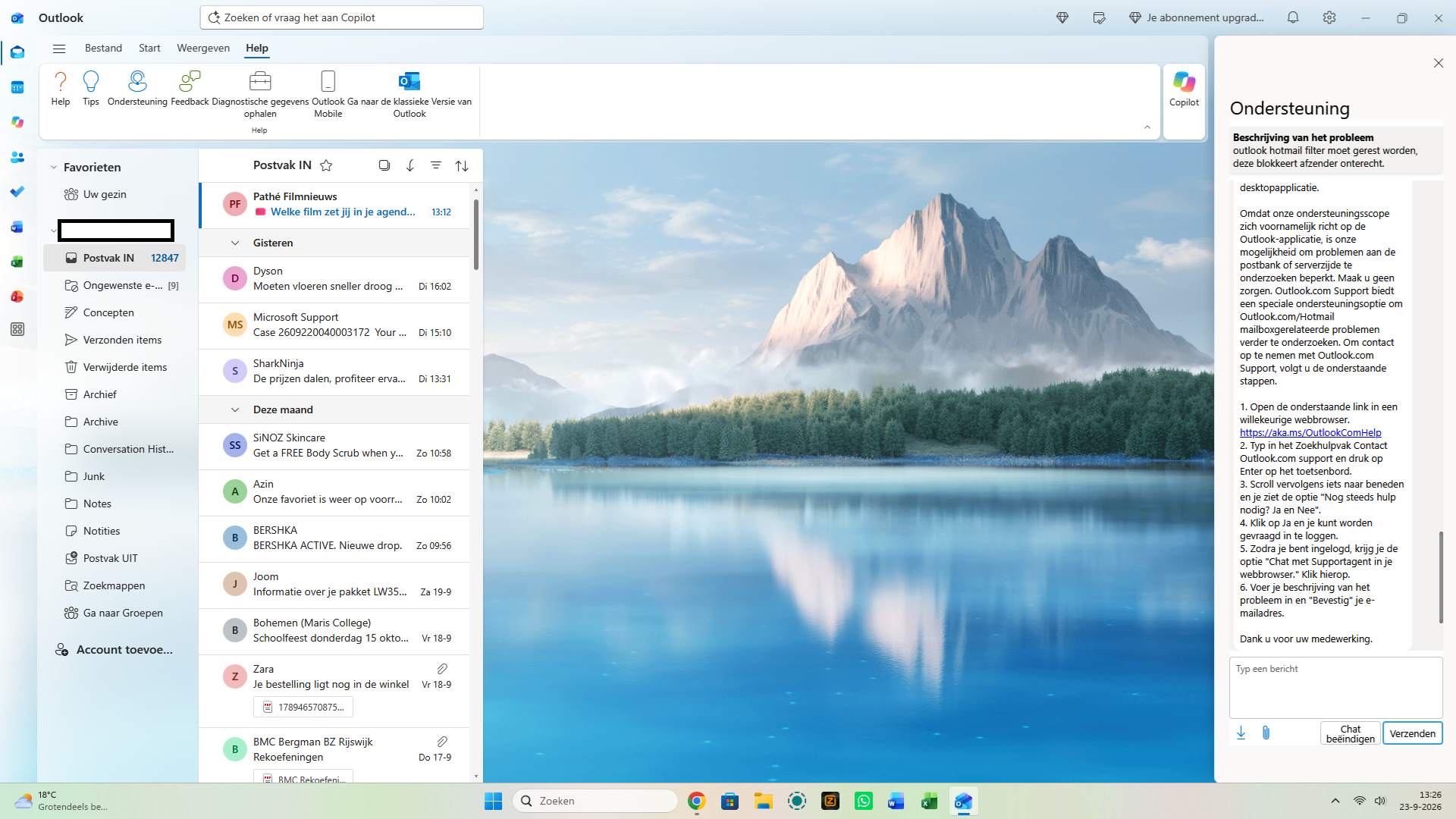This screenshot has height=819, width=1456.
Task: Download chat transcript arrow icon
Action: [x=1241, y=733]
